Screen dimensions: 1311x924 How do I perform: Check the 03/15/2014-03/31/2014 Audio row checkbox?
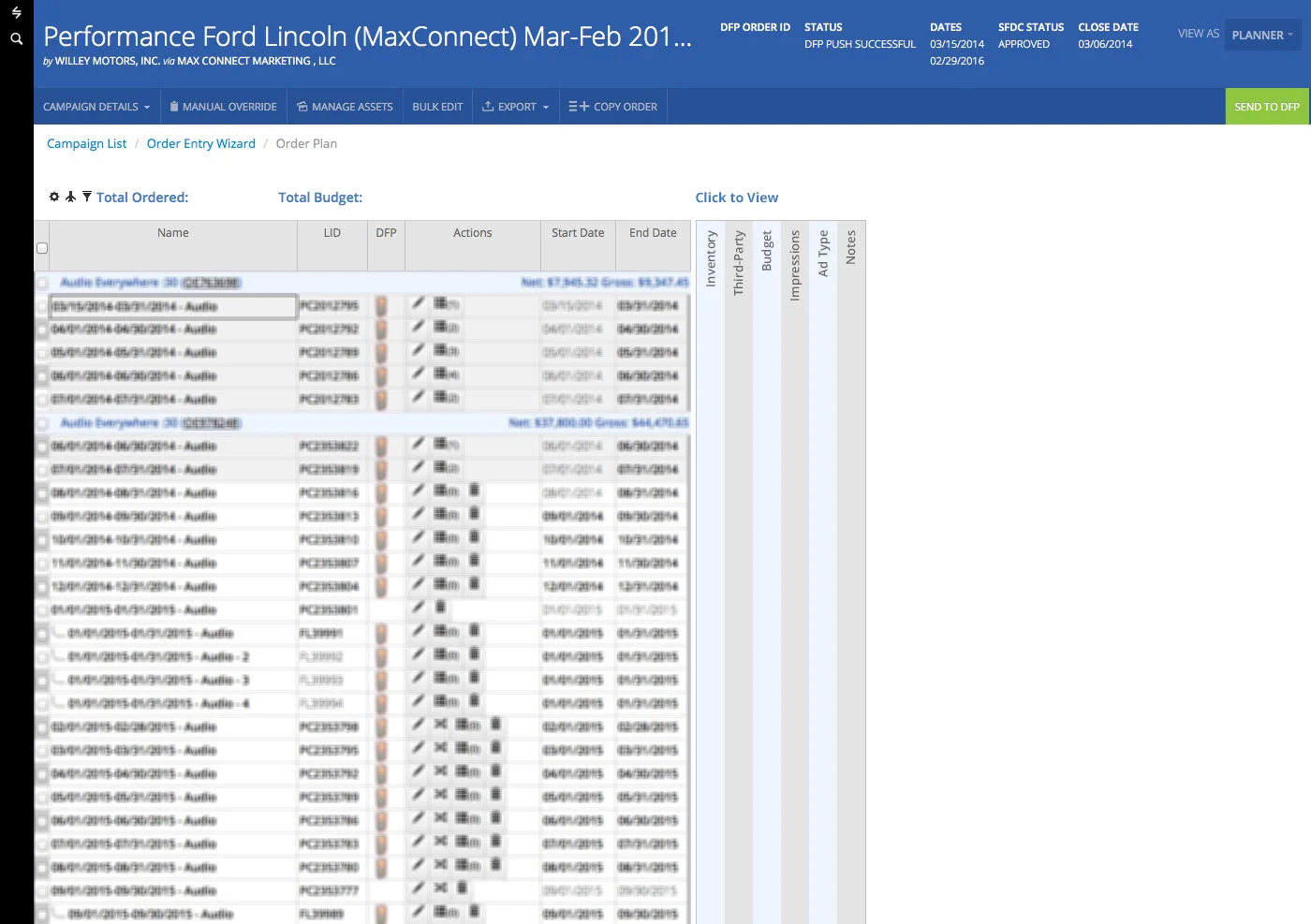42,306
